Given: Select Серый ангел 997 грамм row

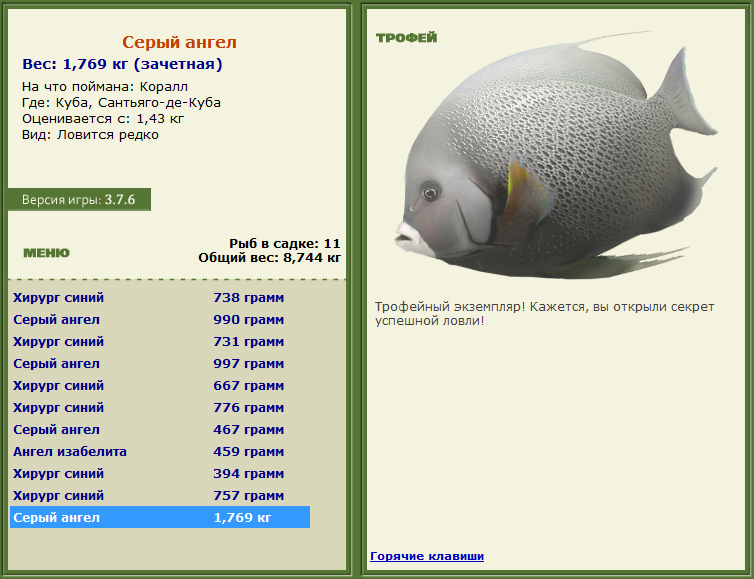Looking at the screenshot, I should (x=160, y=364).
